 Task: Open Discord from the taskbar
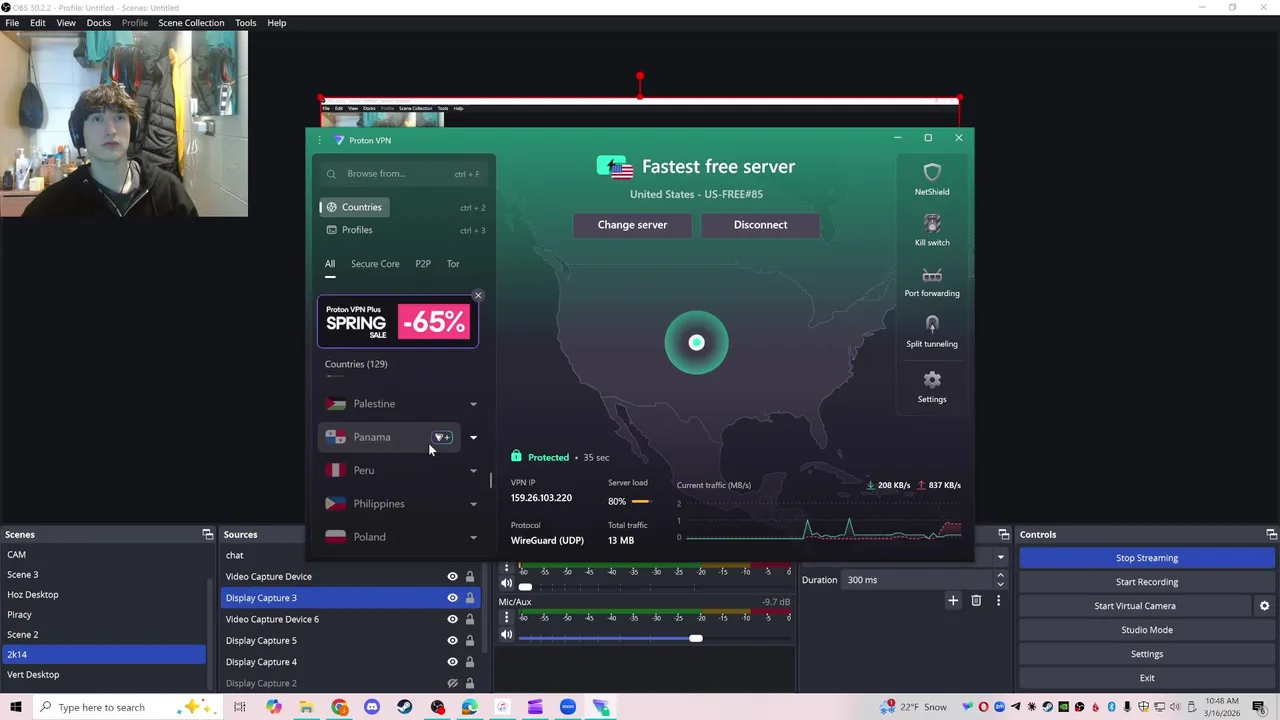coord(372,707)
